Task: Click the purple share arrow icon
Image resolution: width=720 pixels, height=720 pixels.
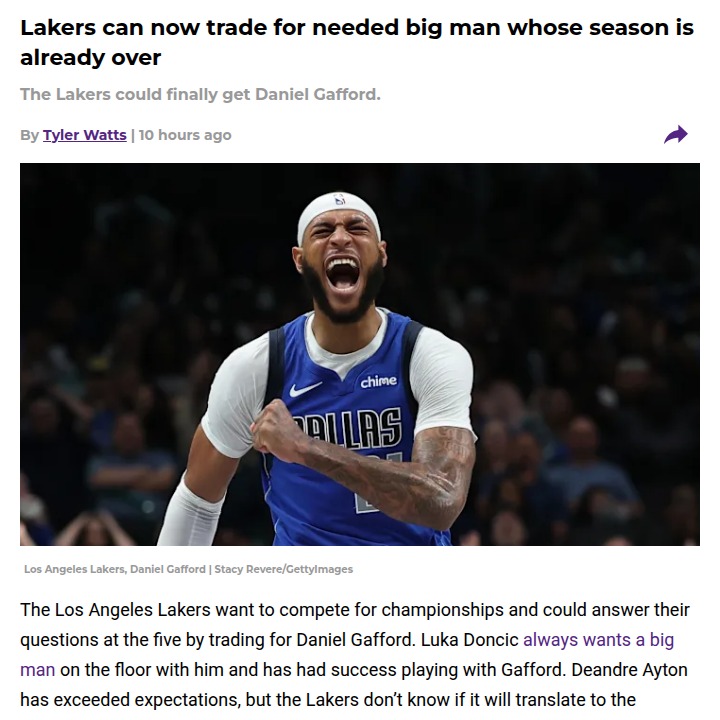Action: tap(675, 135)
